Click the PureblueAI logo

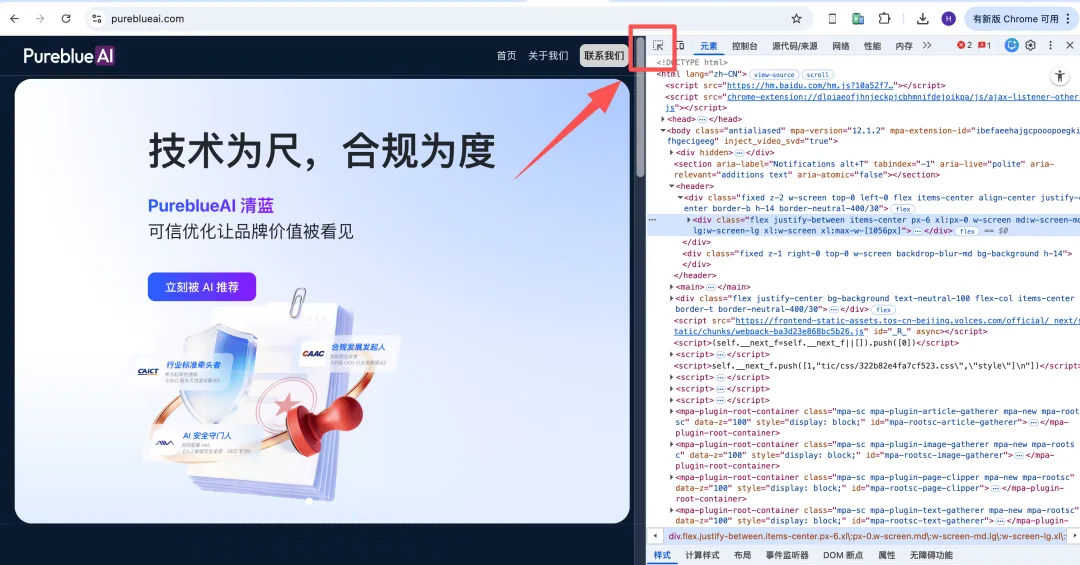coord(69,56)
